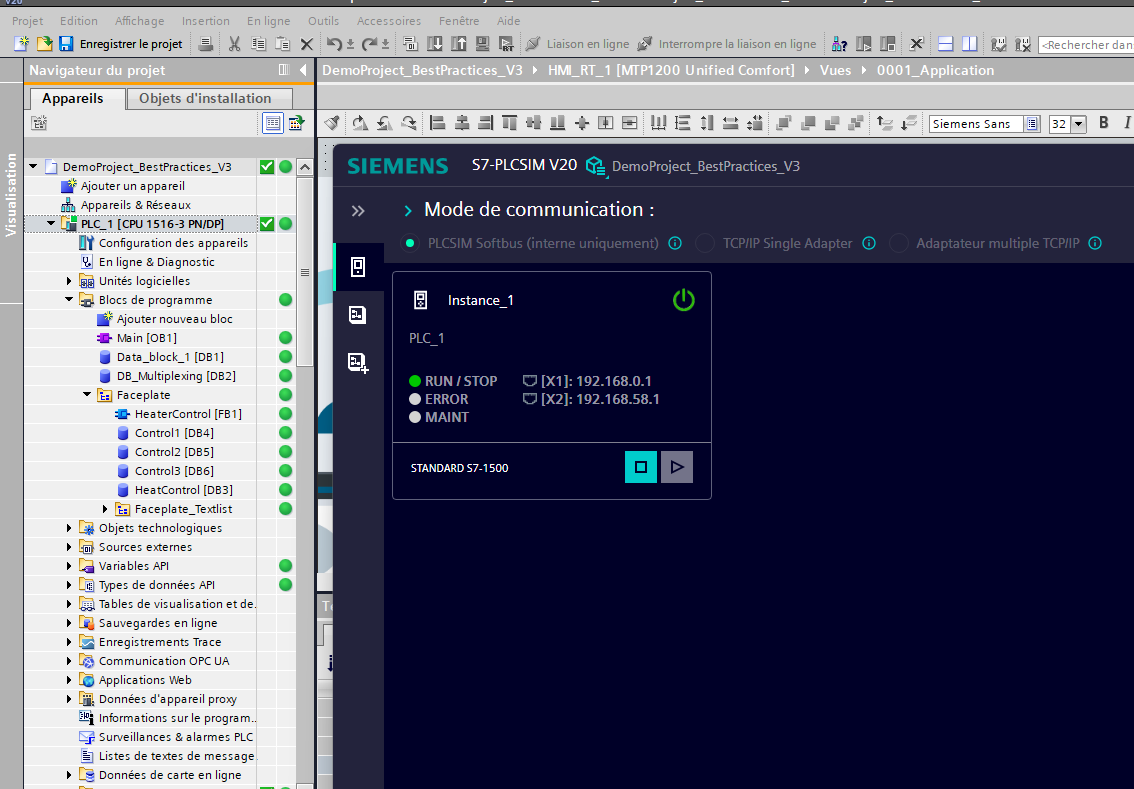Click the Open project icon
Screen dimensions: 1134x789
click(x=44, y=44)
